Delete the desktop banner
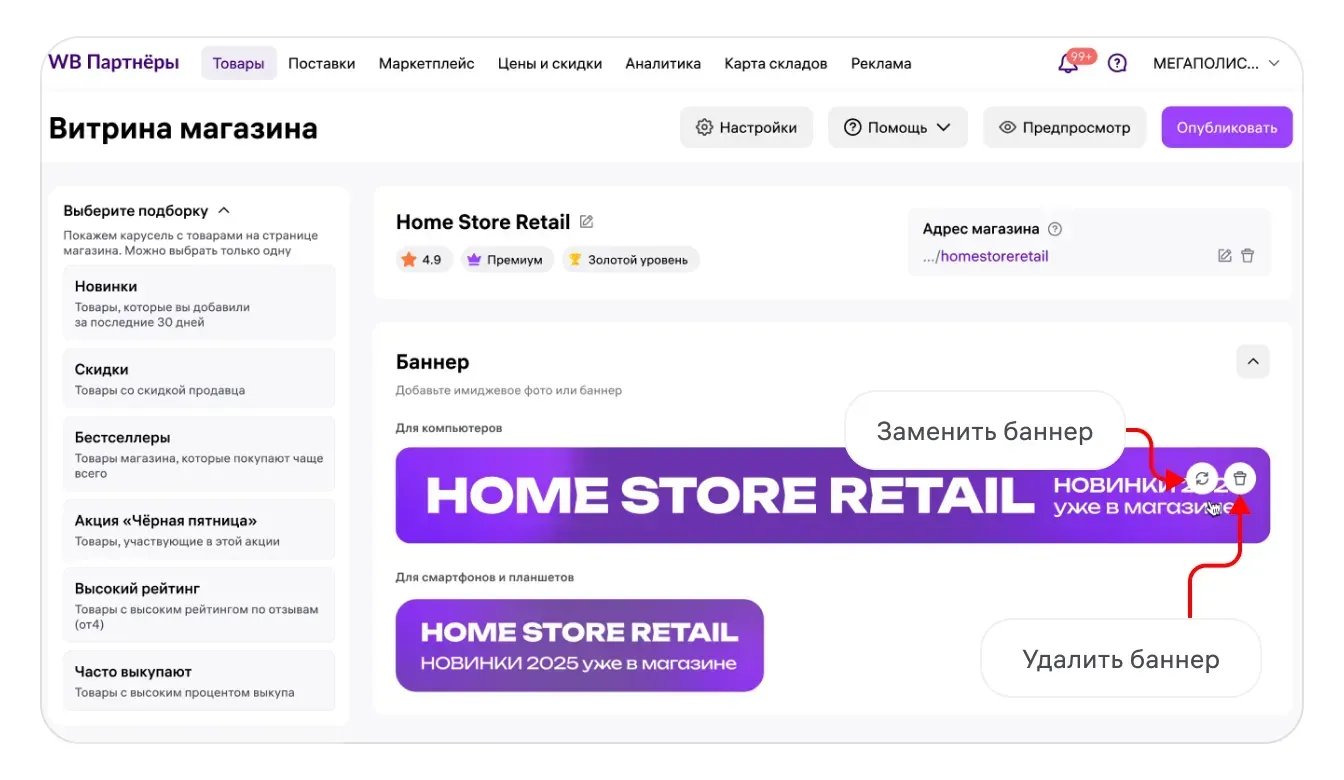Viewport: 1344px width, 780px height. (x=1241, y=479)
